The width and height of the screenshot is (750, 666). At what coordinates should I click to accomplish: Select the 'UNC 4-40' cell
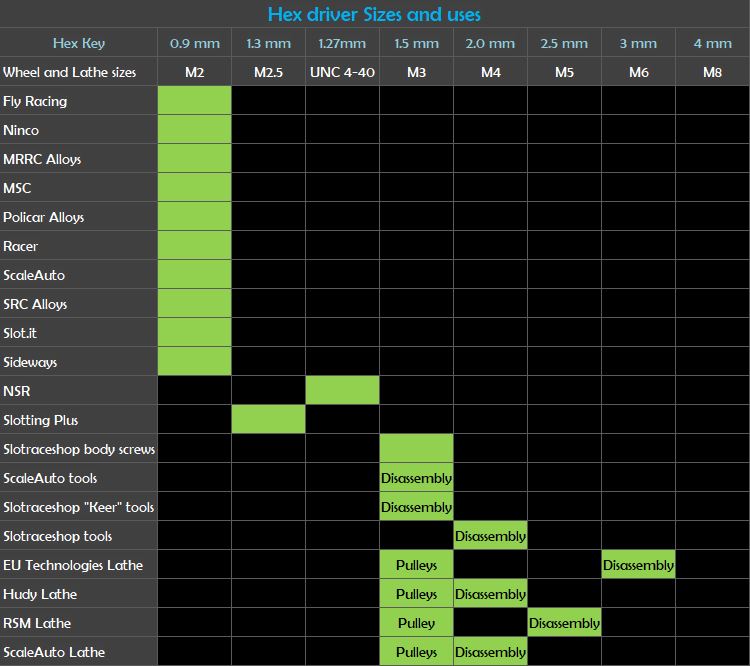(x=342, y=72)
